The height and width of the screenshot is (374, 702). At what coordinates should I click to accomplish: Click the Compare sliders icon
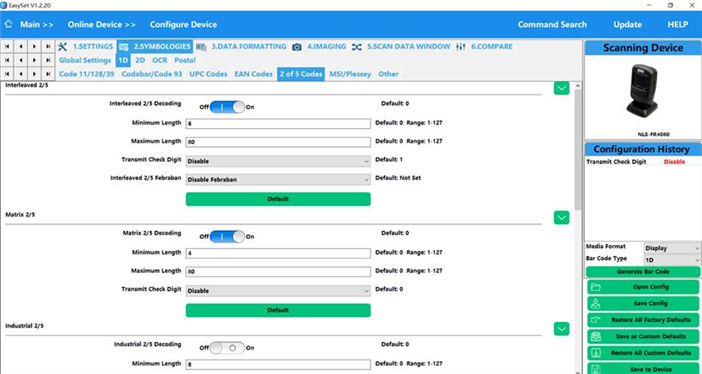tap(461, 47)
